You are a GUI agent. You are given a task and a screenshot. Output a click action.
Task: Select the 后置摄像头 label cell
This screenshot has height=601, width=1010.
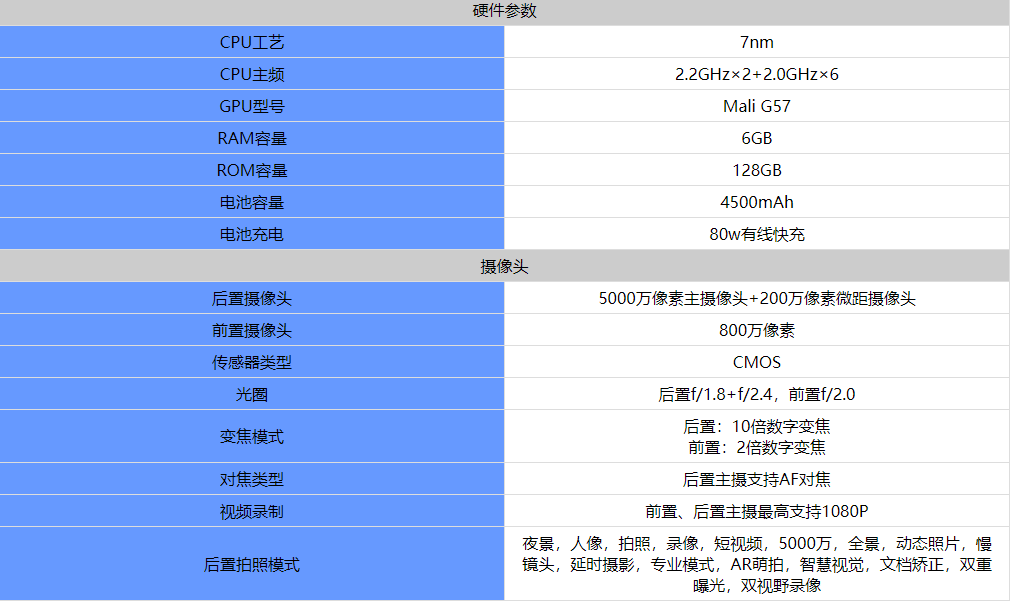(x=252, y=298)
